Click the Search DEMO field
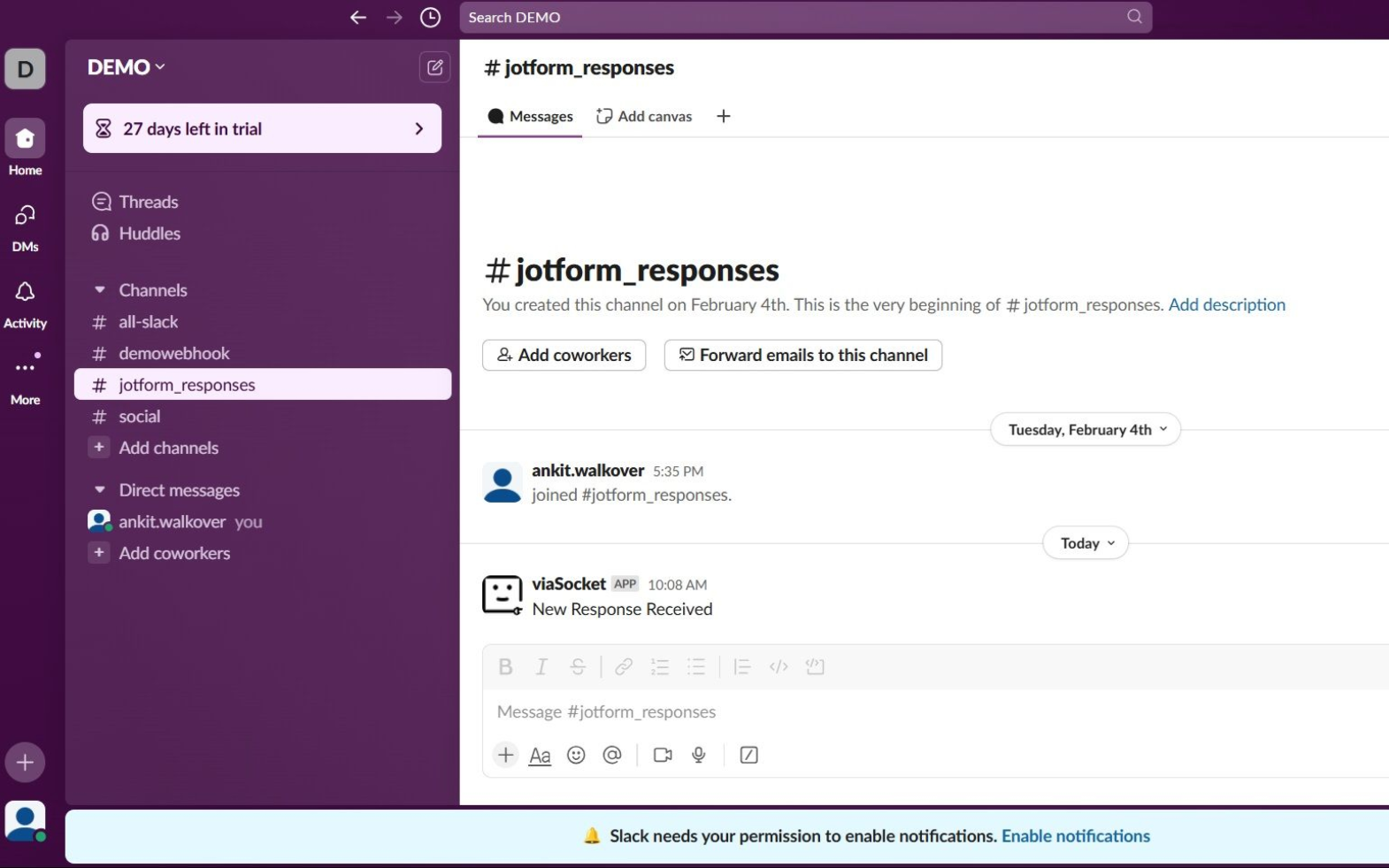The image size is (1389, 868). (x=796, y=18)
